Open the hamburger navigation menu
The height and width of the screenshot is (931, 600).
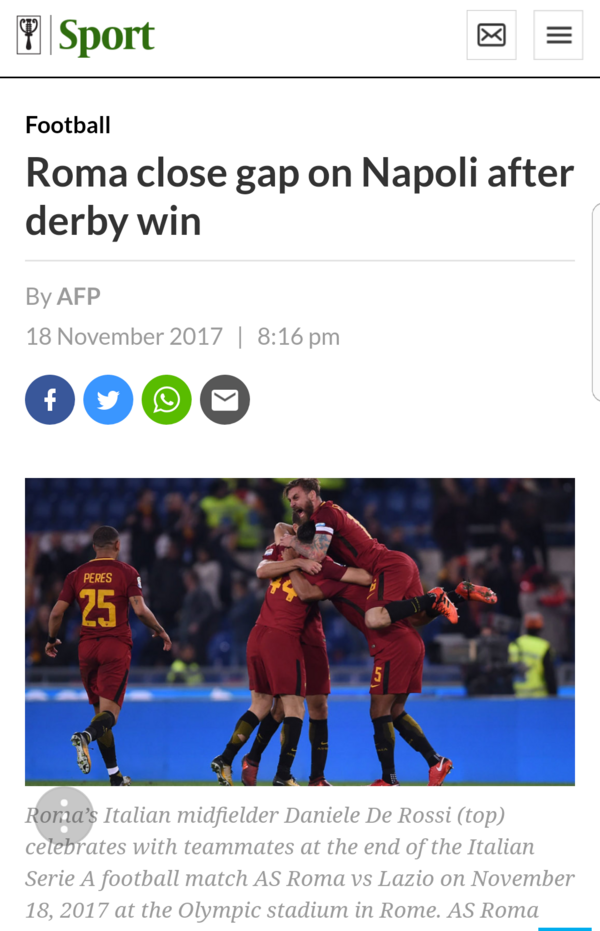[558, 35]
